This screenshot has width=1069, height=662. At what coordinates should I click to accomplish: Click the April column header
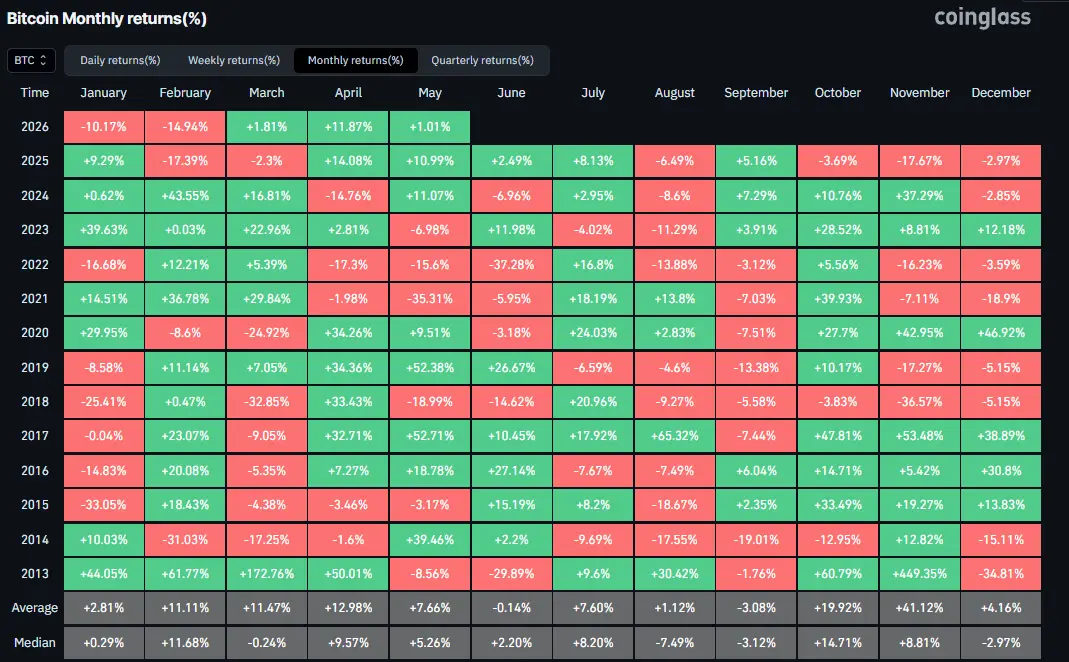(x=348, y=93)
